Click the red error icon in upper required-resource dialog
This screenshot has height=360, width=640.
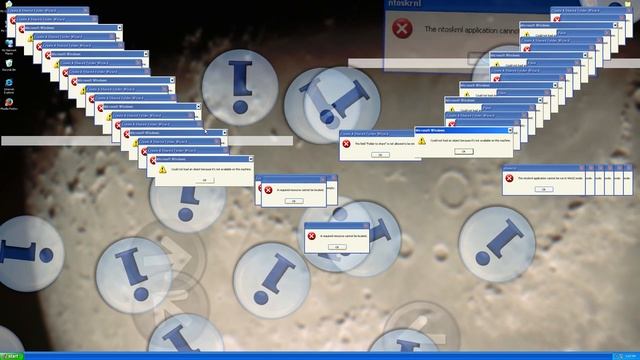tap(268, 190)
